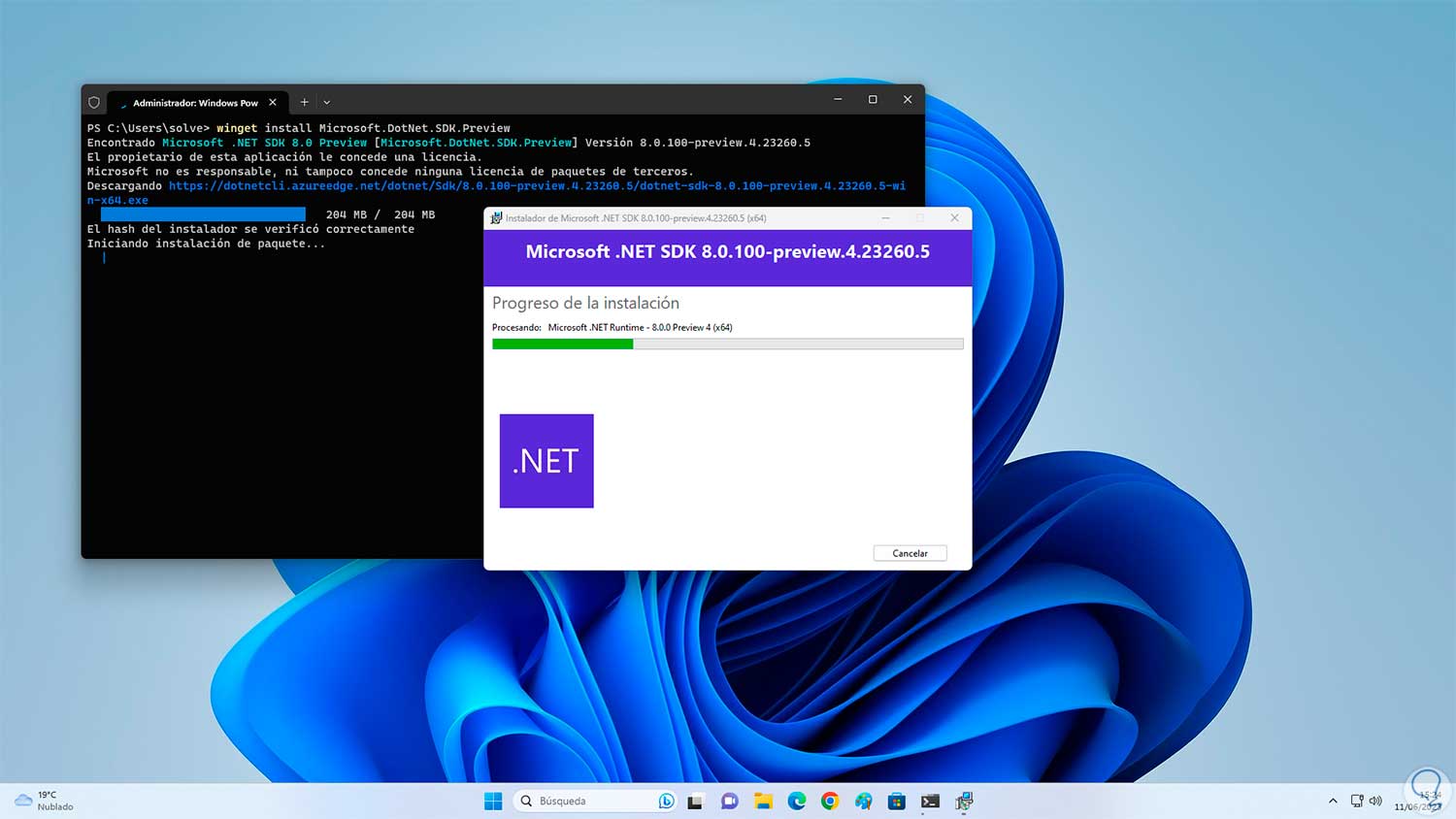Image resolution: width=1456 pixels, height=819 pixels.
Task: Open the Windows Start menu
Action: (x=493, y=801)
